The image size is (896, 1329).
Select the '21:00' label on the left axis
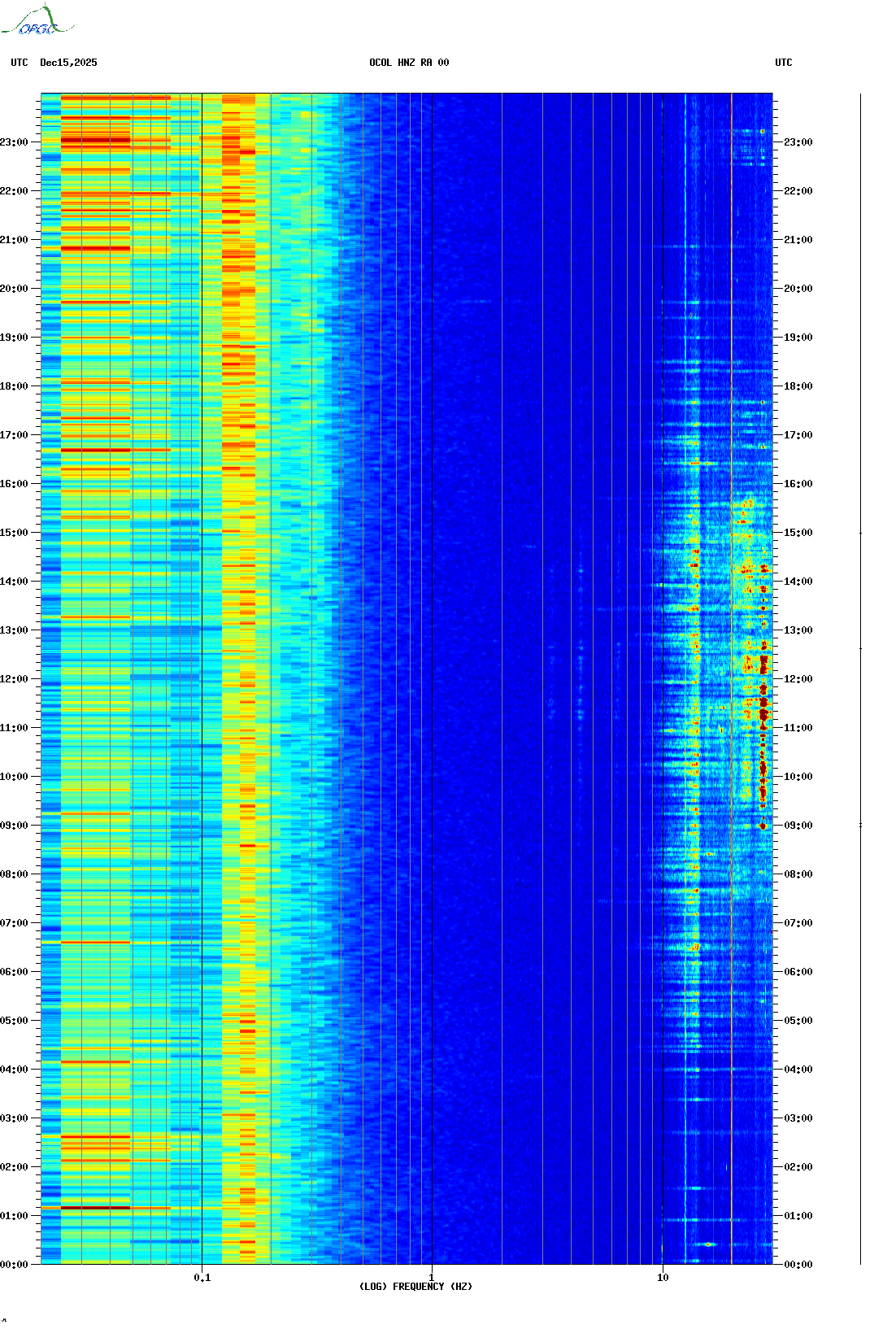click(x=14, y=240)
